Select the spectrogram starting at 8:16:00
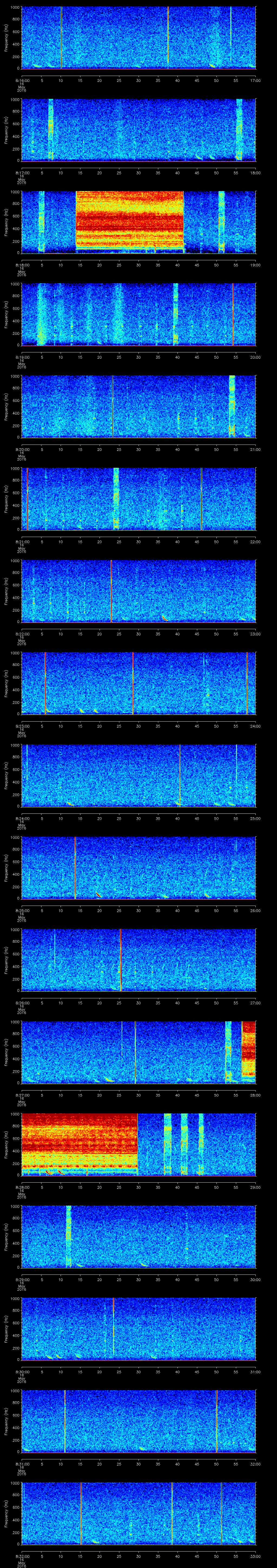Image resolution: width=277 pixels, height=1568 pixels. (138, 38)
